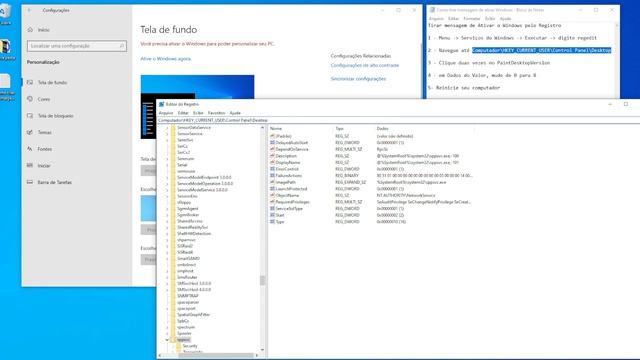
Task: Expand the SMSvcHost 3.0.0.0 registry key
Action: tap(167, 283)
